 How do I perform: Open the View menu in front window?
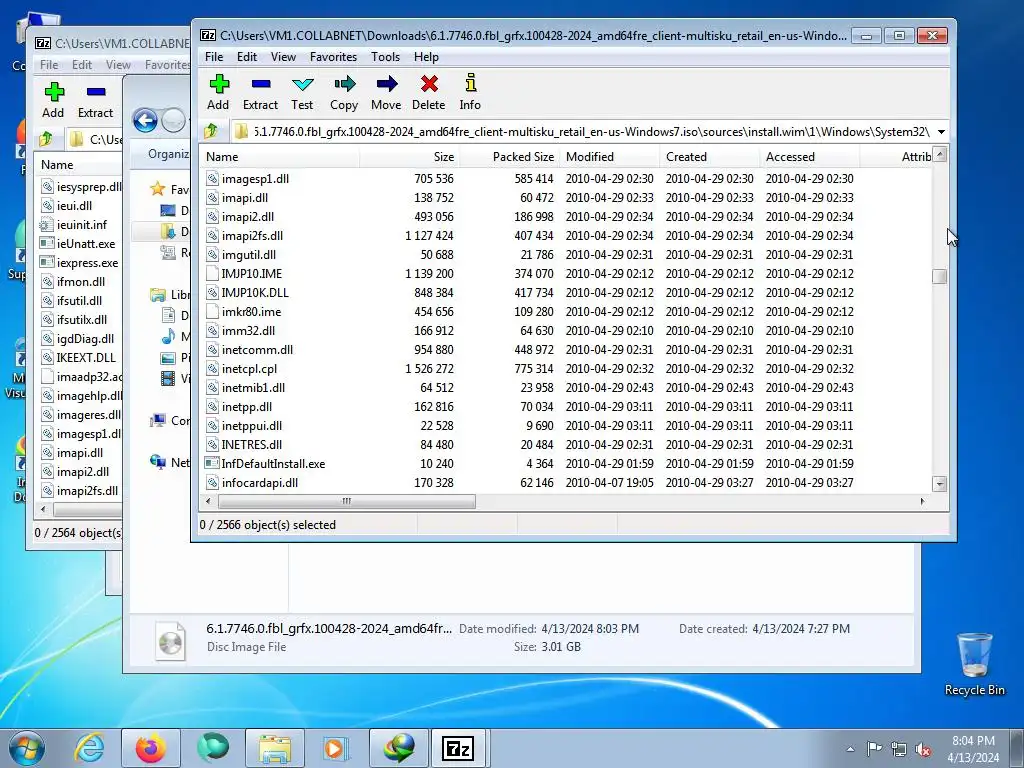pos(283,57)
